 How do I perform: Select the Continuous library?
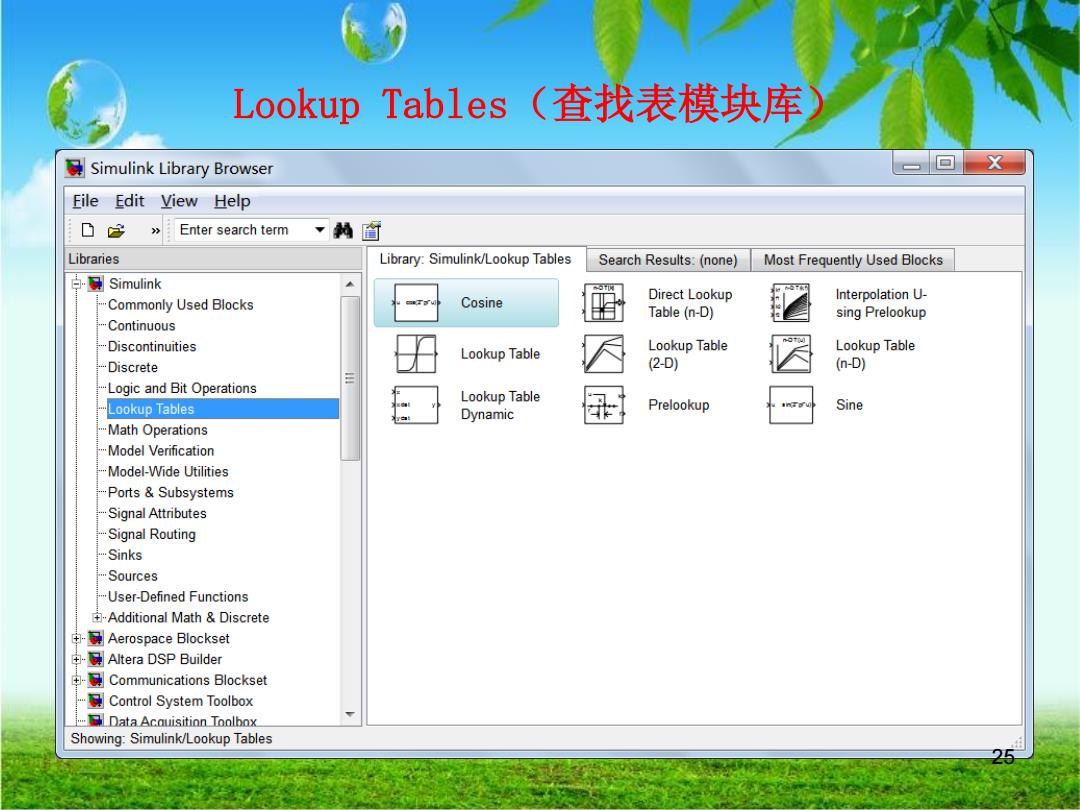(141, 326)
